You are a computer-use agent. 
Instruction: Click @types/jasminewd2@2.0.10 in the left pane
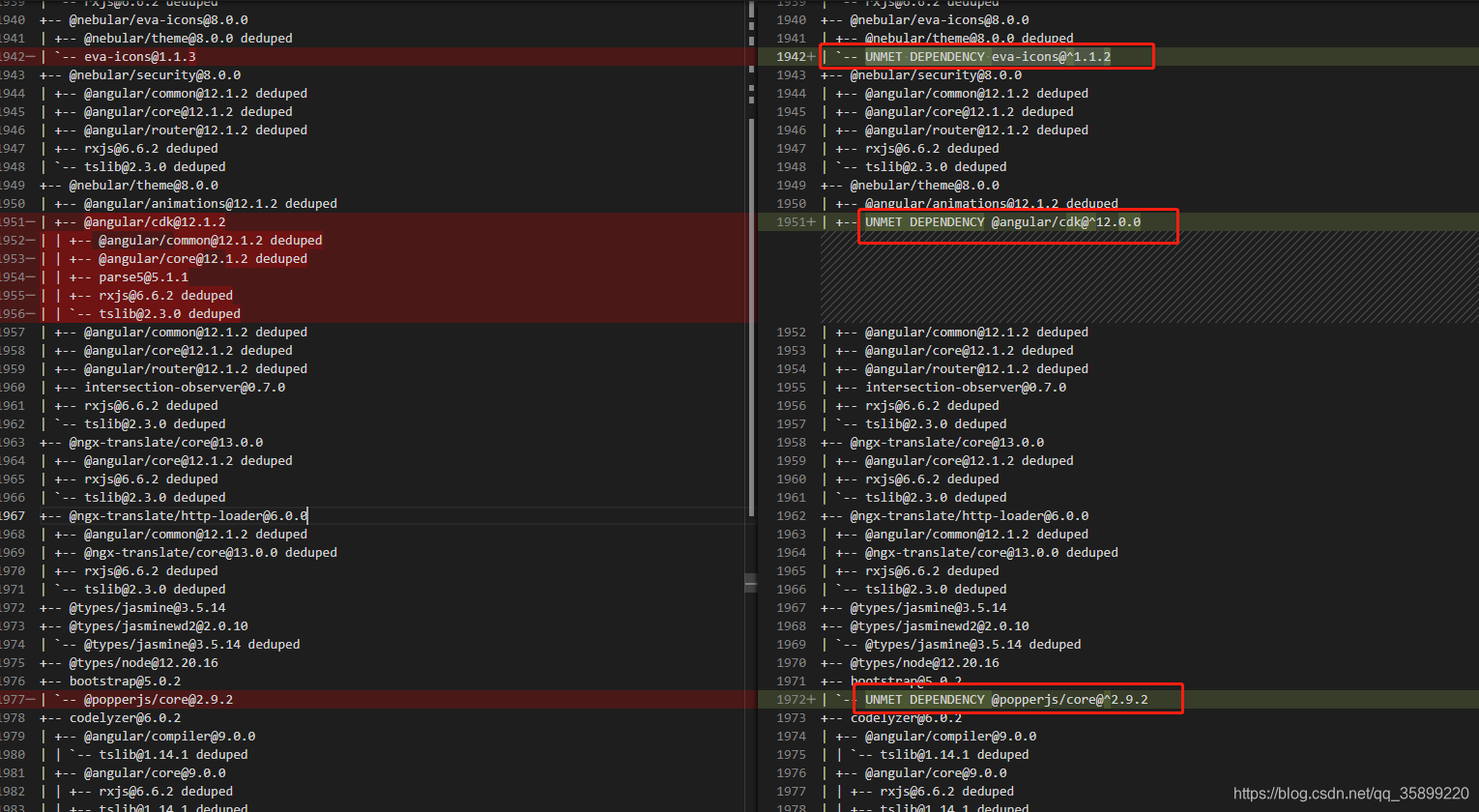pyautogui.click(x=159, y=626)
